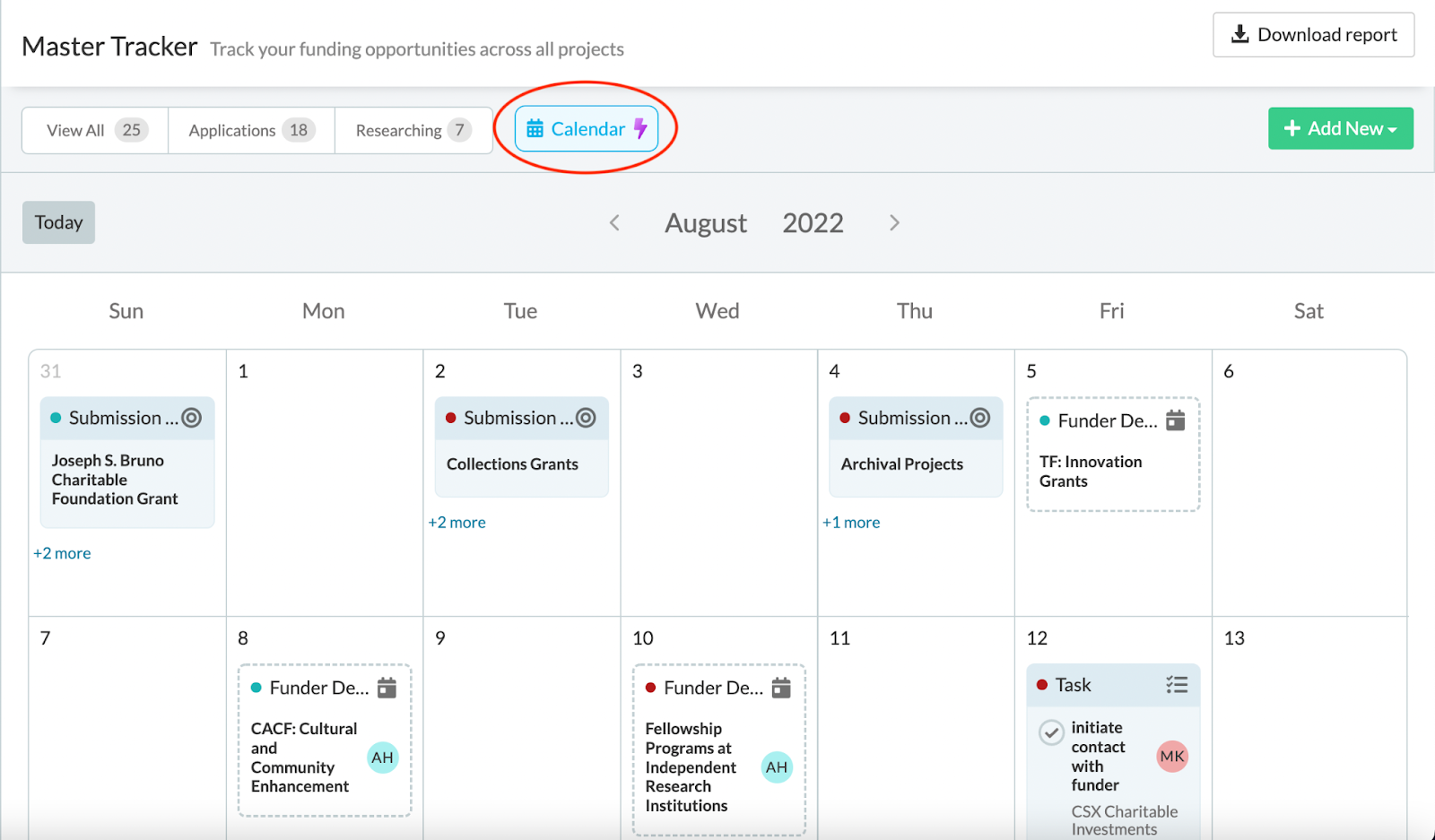Click the target icon on Collections Grants submission
This screenshot has width=1435, height=840.
coord(586,418)
